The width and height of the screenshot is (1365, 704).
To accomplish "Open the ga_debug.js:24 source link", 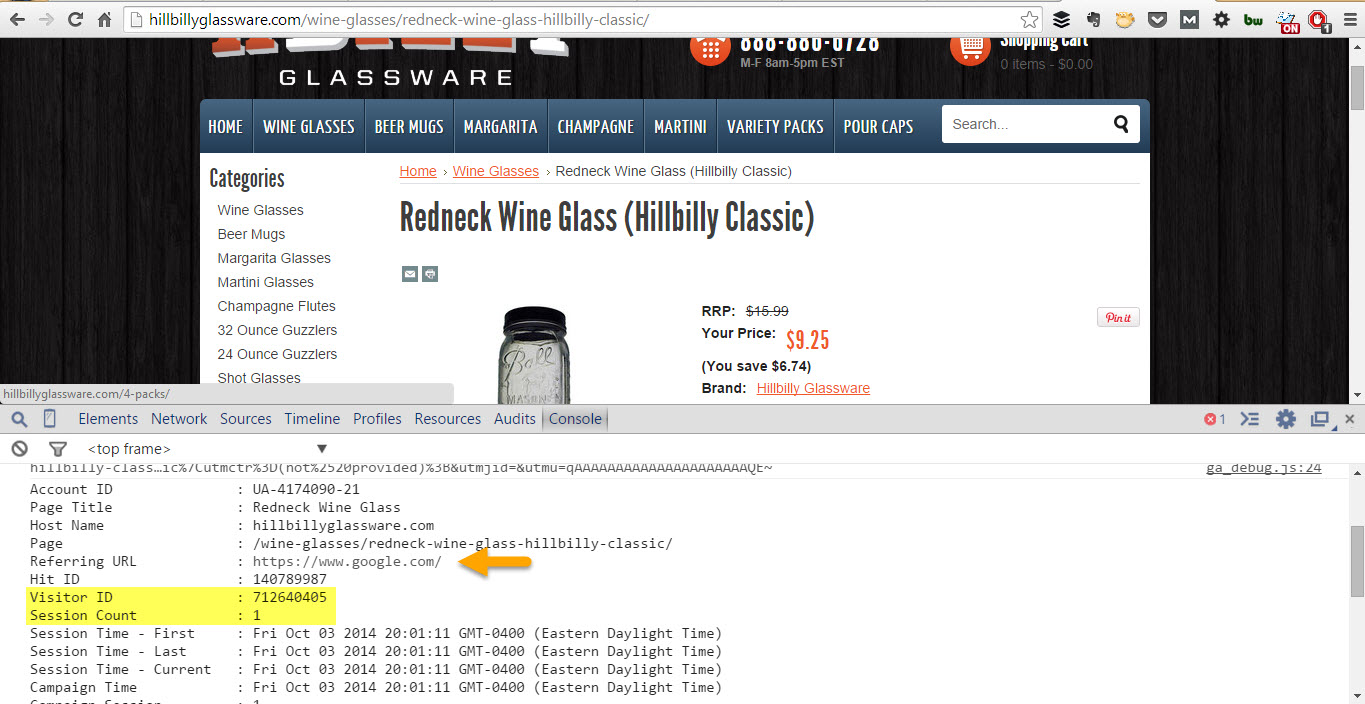I will click(x=1264, y=467).
